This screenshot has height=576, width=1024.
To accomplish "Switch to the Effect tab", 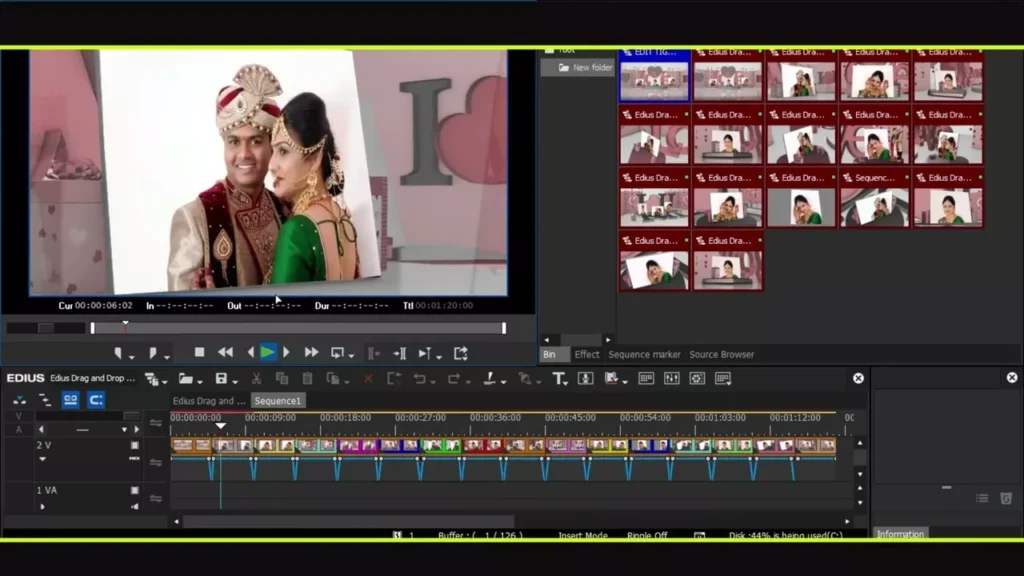I will point(586,354).
